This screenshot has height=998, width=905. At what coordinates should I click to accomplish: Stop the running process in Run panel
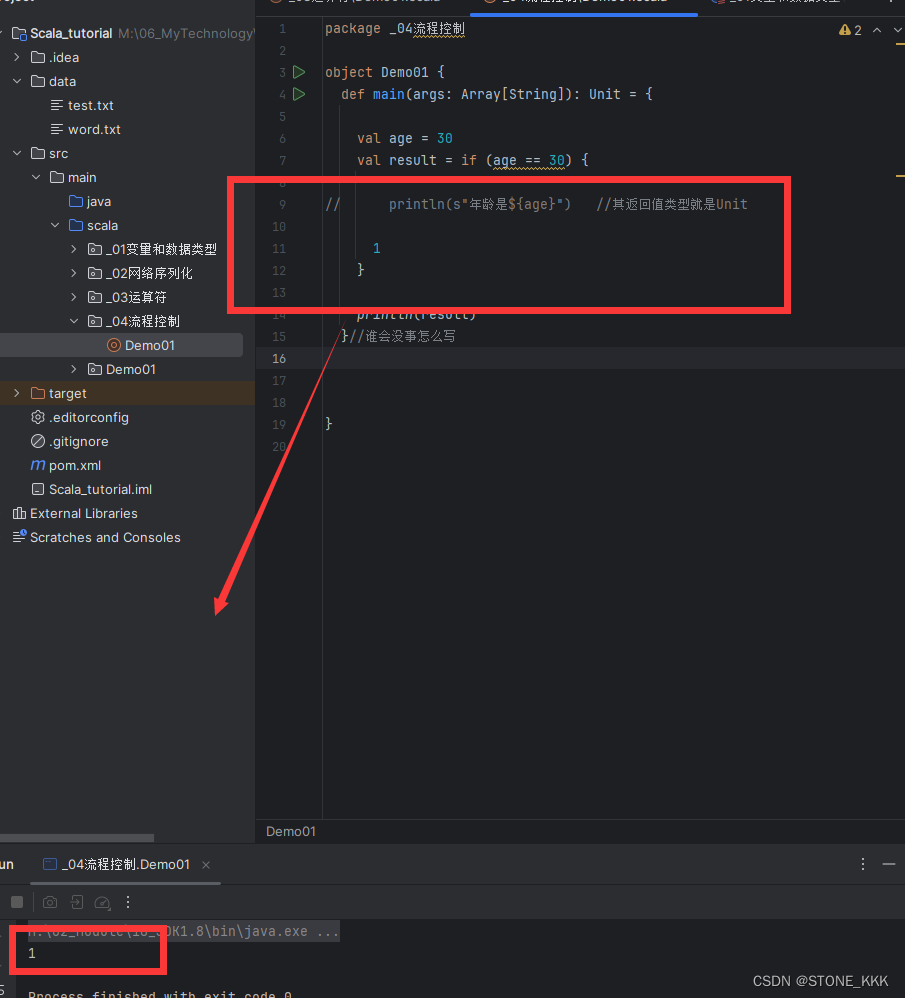tap(17, 902)
